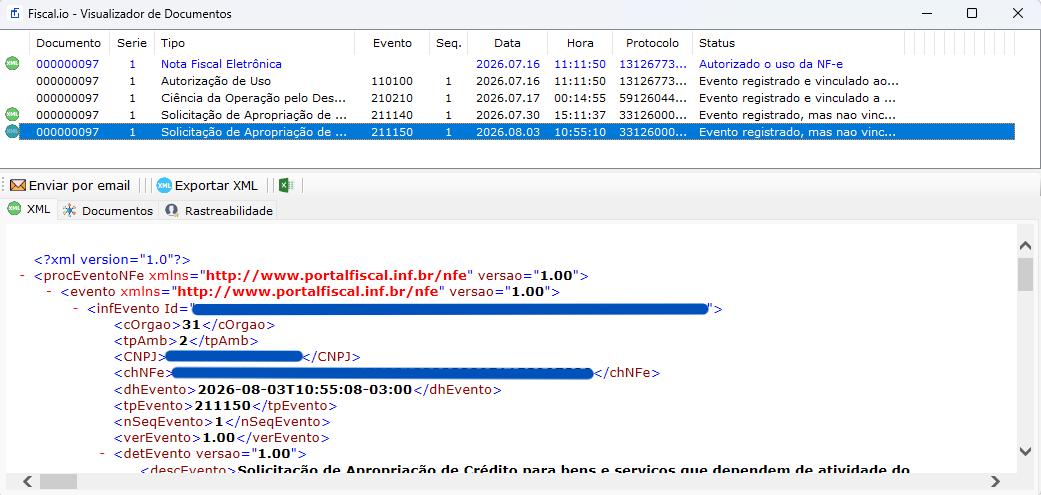1041x495 pixels.
Task: Click XML icon of selected 211150 row
Action: click(12, 132)
